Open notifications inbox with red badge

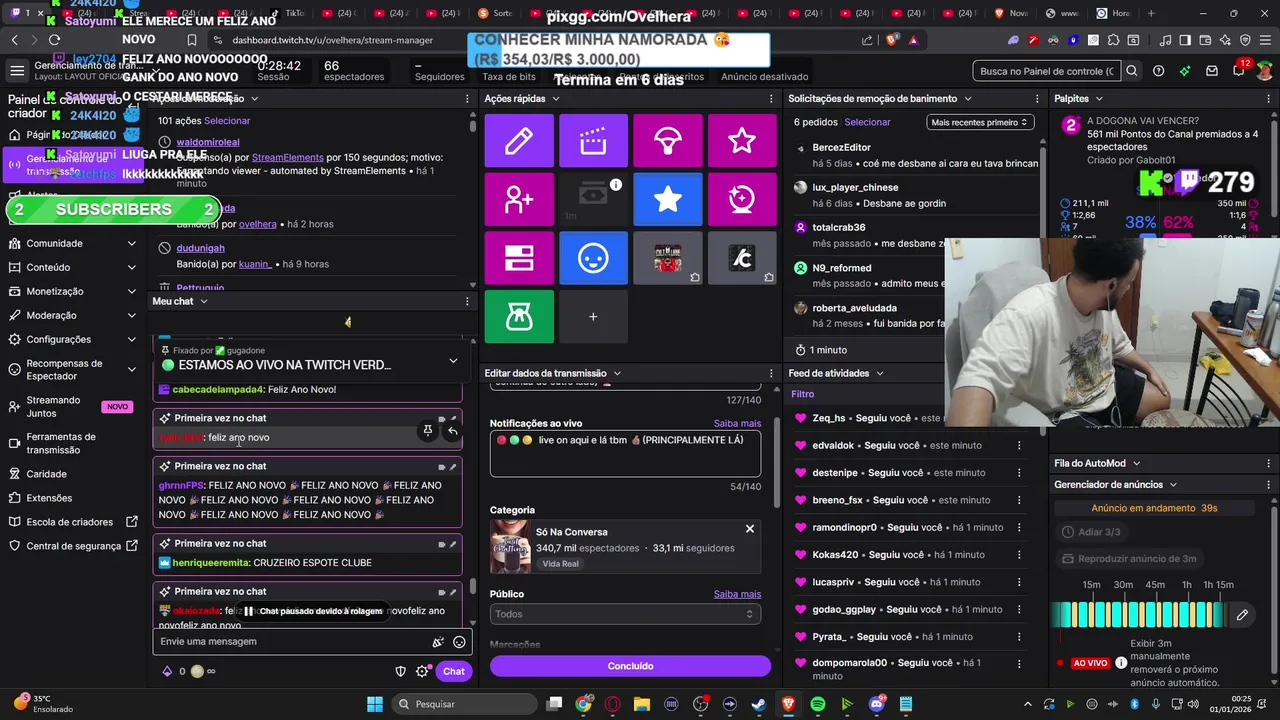pyautogui.click(x=1239, y=70)
